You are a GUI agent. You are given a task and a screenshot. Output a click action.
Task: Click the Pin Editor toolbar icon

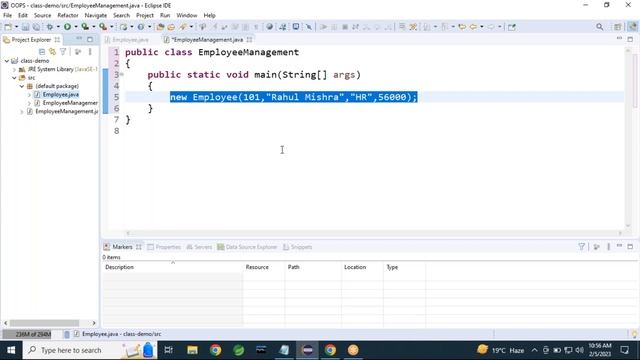tap(512, 27)
